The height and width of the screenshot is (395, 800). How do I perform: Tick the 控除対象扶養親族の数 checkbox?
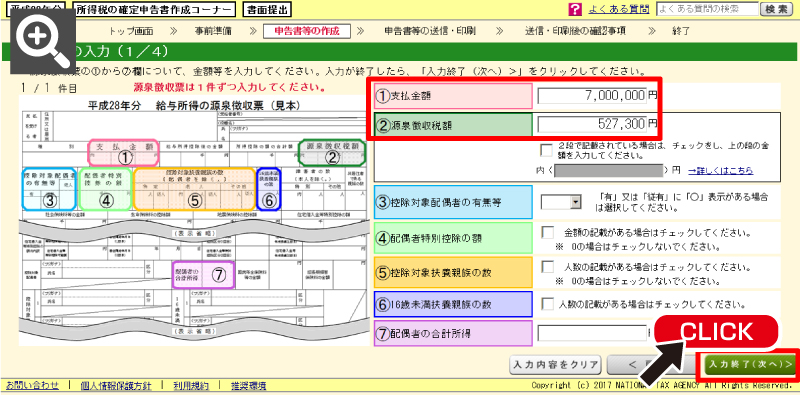point(547,267)
